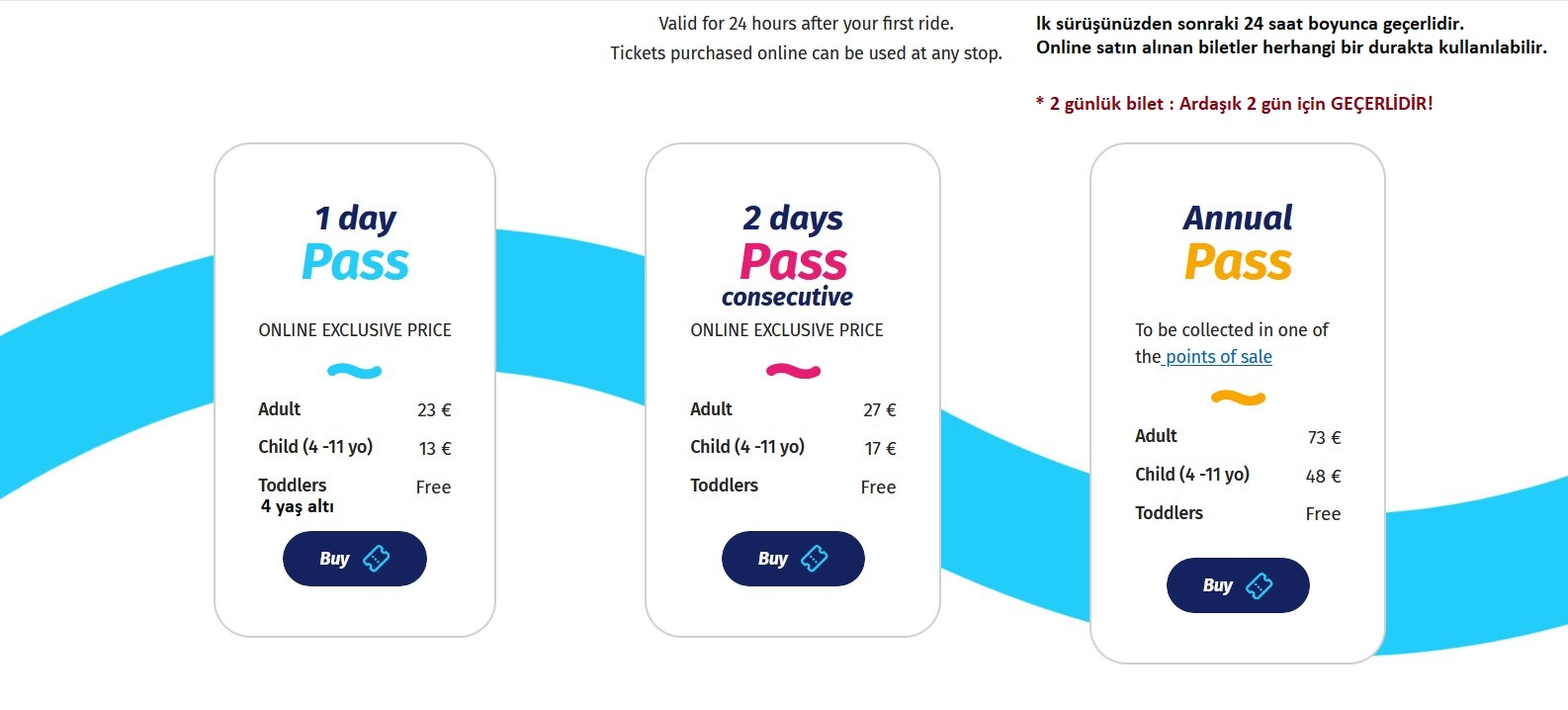1568x710 pixels.
Task: Click the blue squiggle under 1 day Pass
Action: 355,372
